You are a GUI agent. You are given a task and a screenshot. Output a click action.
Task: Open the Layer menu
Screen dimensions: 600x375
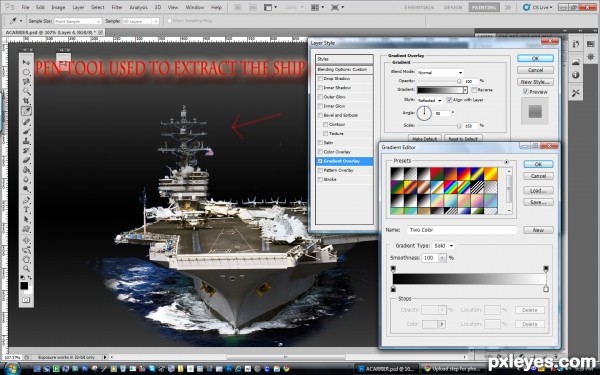click(x=78, y=7)
